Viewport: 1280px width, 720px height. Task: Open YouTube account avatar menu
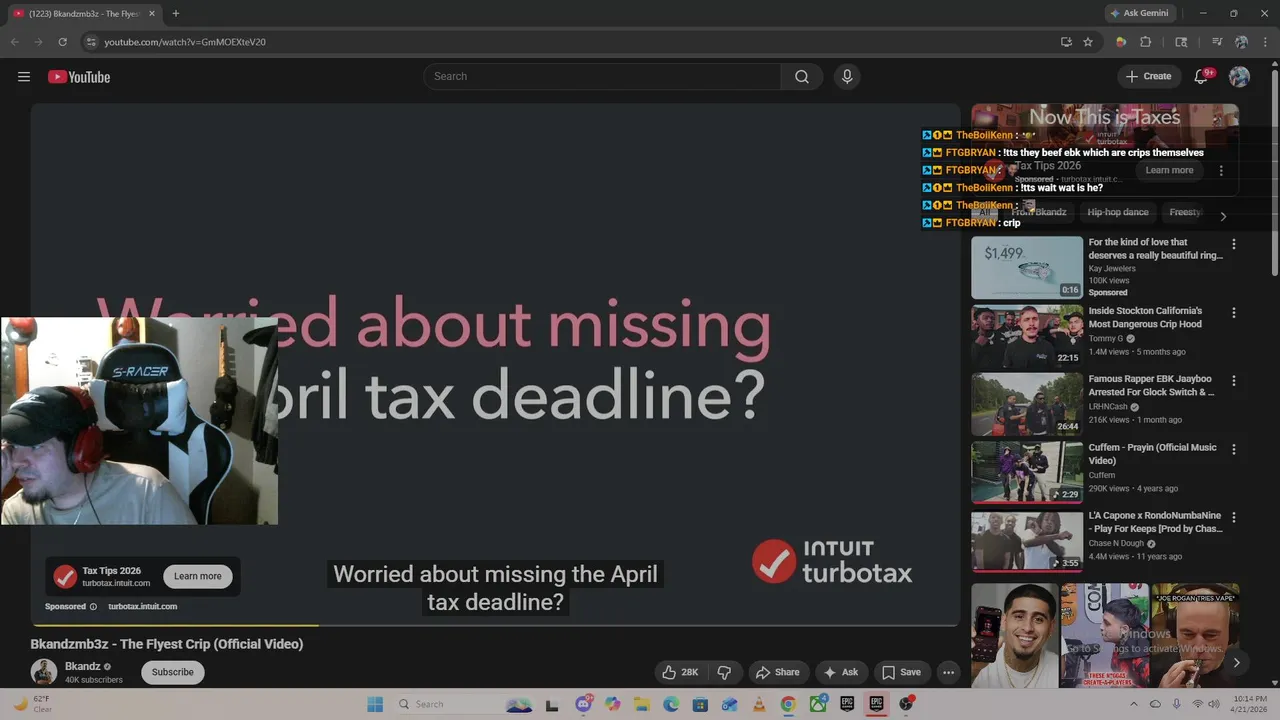coord(1239,77)
